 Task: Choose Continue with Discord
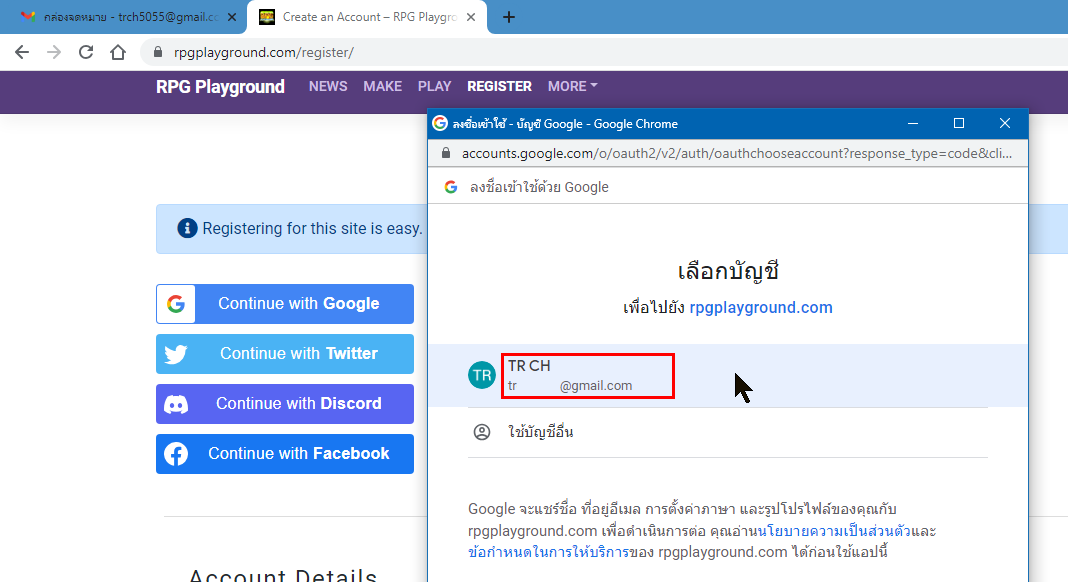tap(285, 403)
